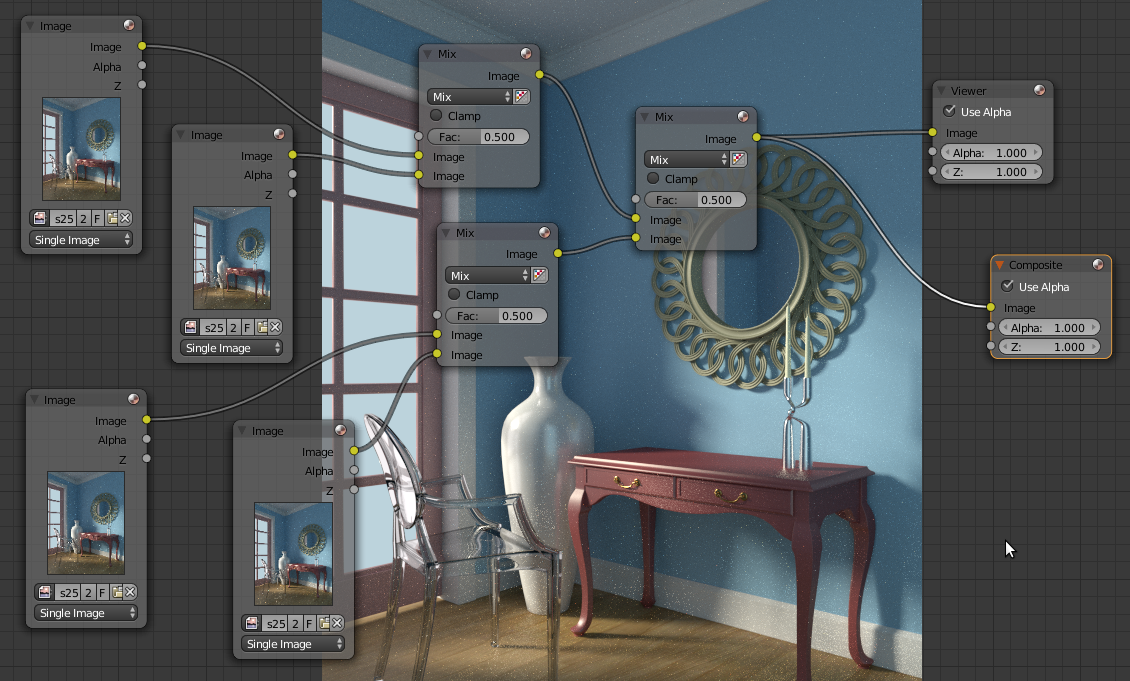1130x681 pixels.
Task: Uncheck Use Alpha on the Composite node
Action: coord(1008,287)
